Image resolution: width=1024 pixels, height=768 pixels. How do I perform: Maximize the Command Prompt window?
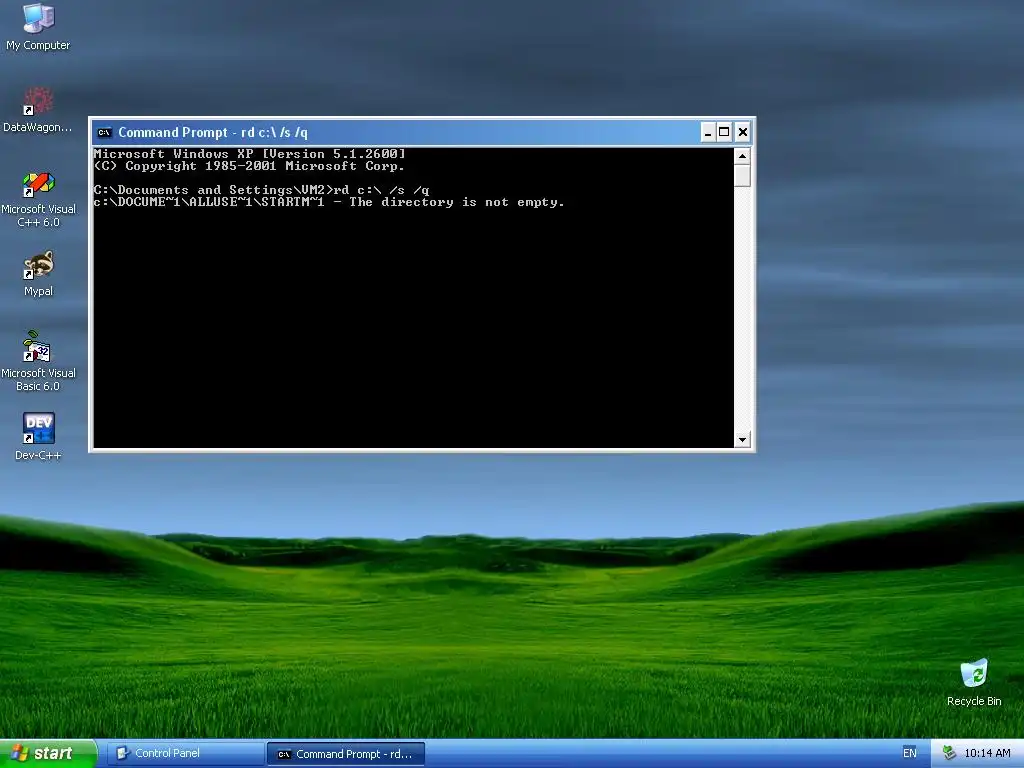click(x=724, y=133)
